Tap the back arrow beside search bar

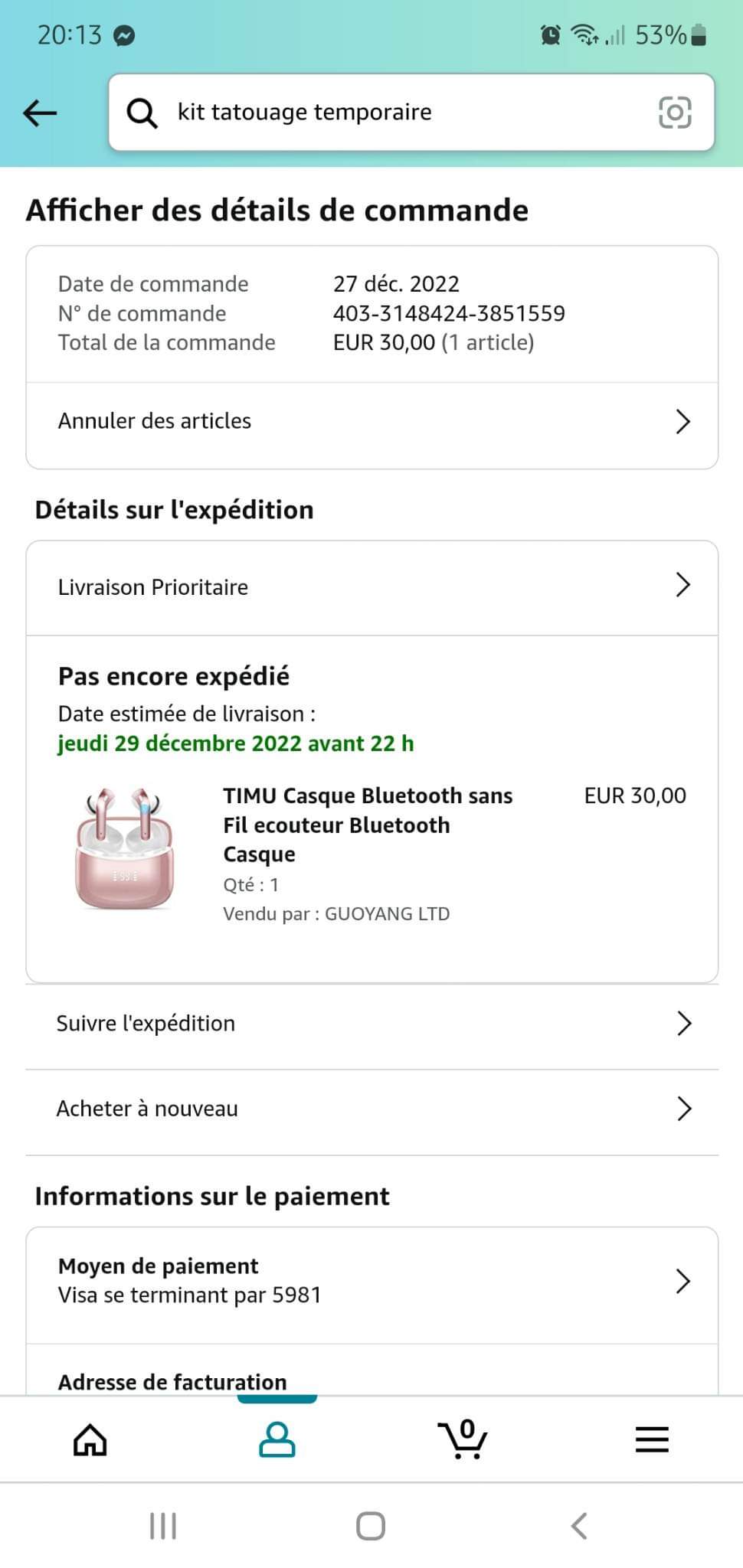tap(41, 113)
